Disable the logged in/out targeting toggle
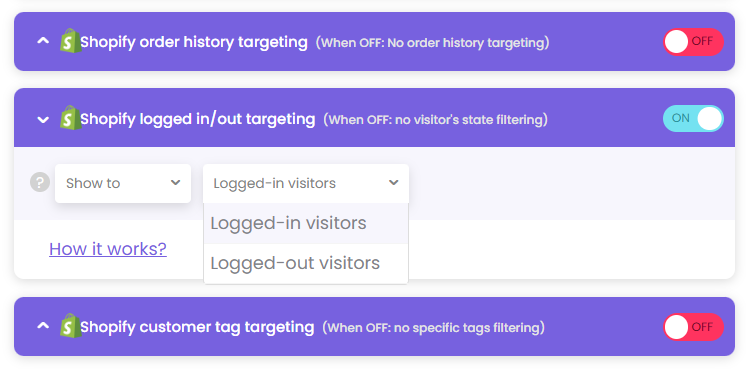Viewport: 746px width, 369px height. [x=693, y=118]
